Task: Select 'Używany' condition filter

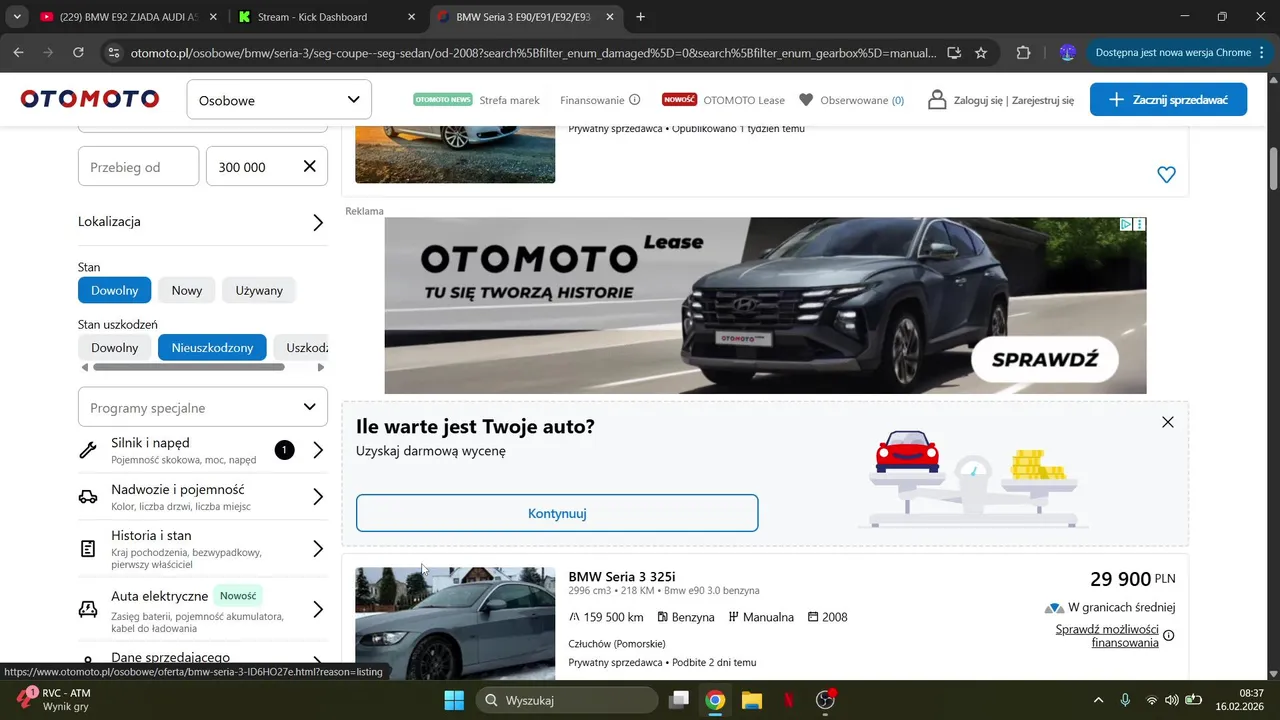Action: click(x=259, y=290)
